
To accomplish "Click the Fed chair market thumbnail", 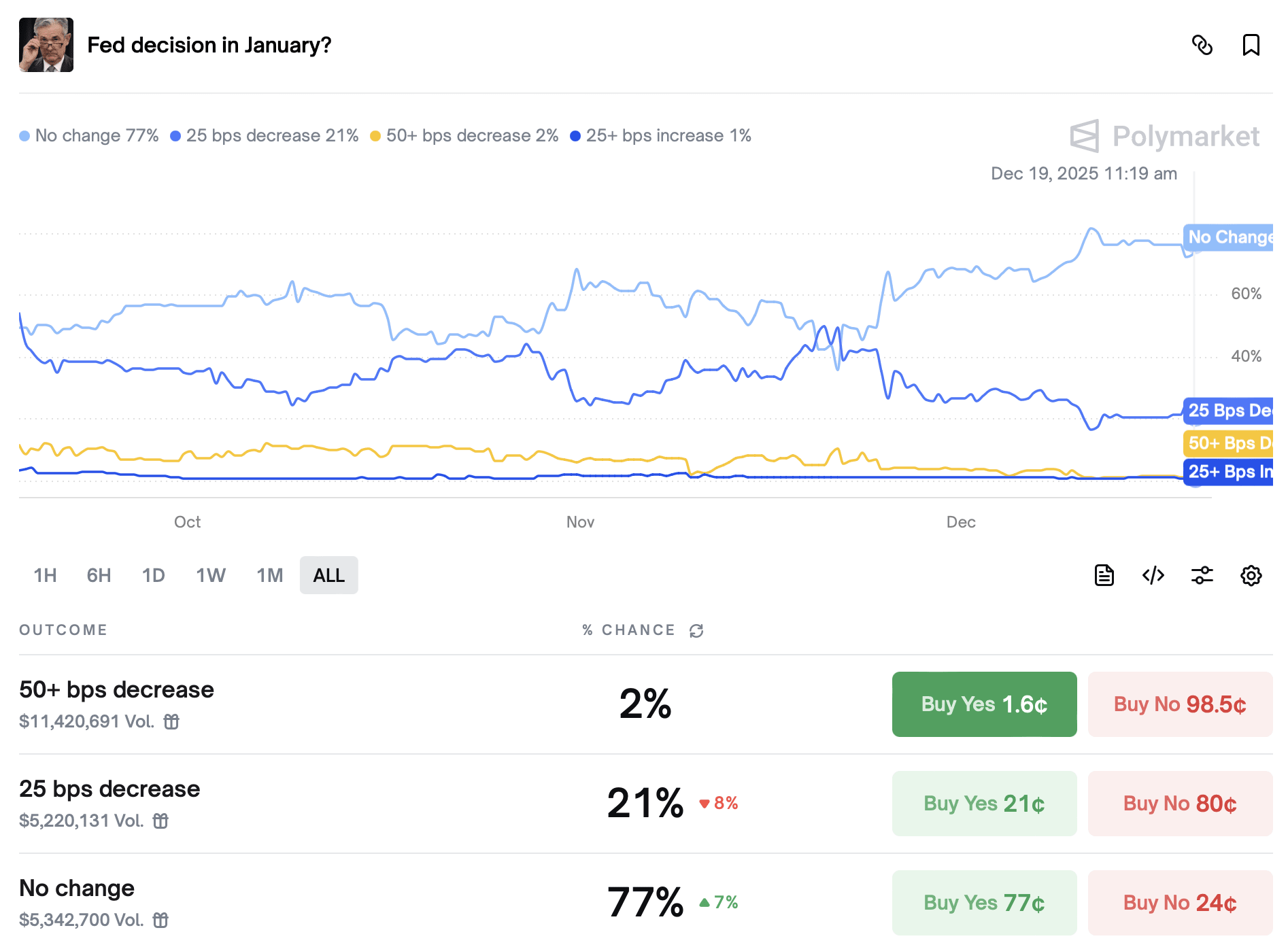I will point(46,45).
